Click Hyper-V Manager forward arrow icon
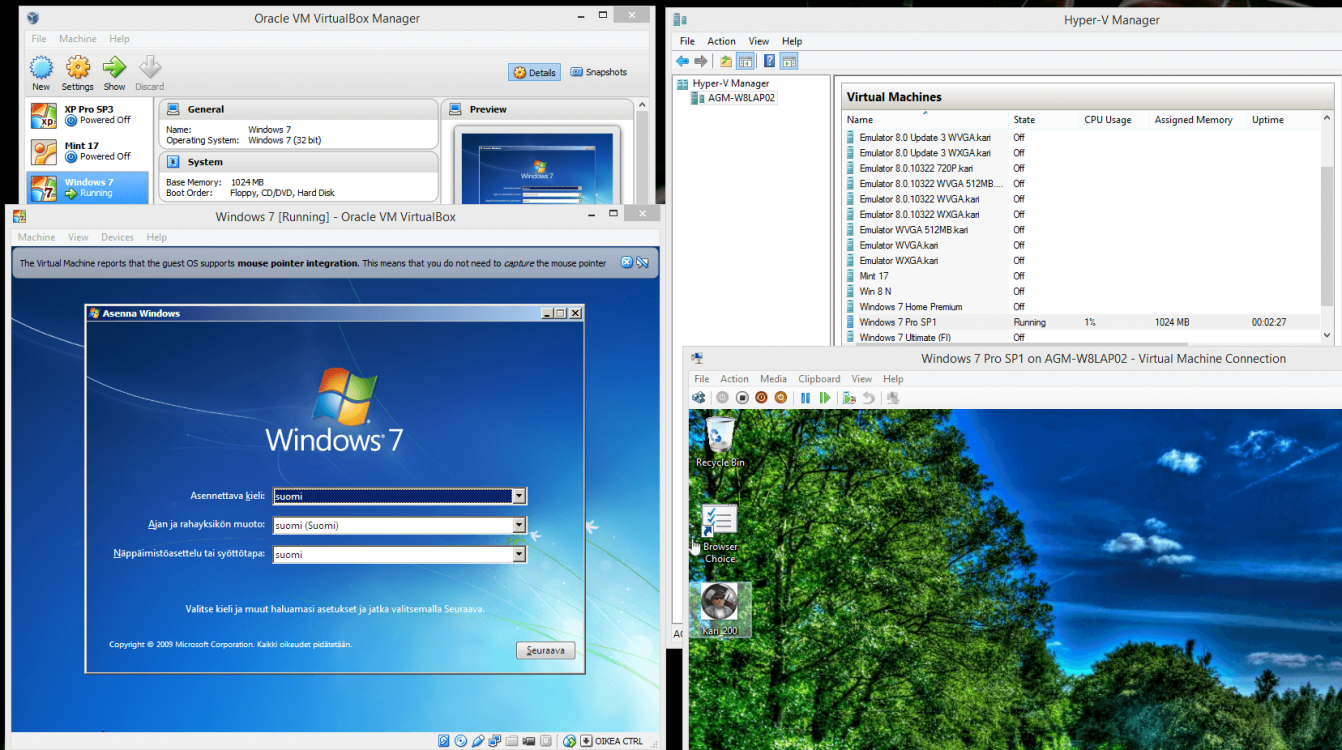The width and height of the screenshot is (1342, 750). 700,61
